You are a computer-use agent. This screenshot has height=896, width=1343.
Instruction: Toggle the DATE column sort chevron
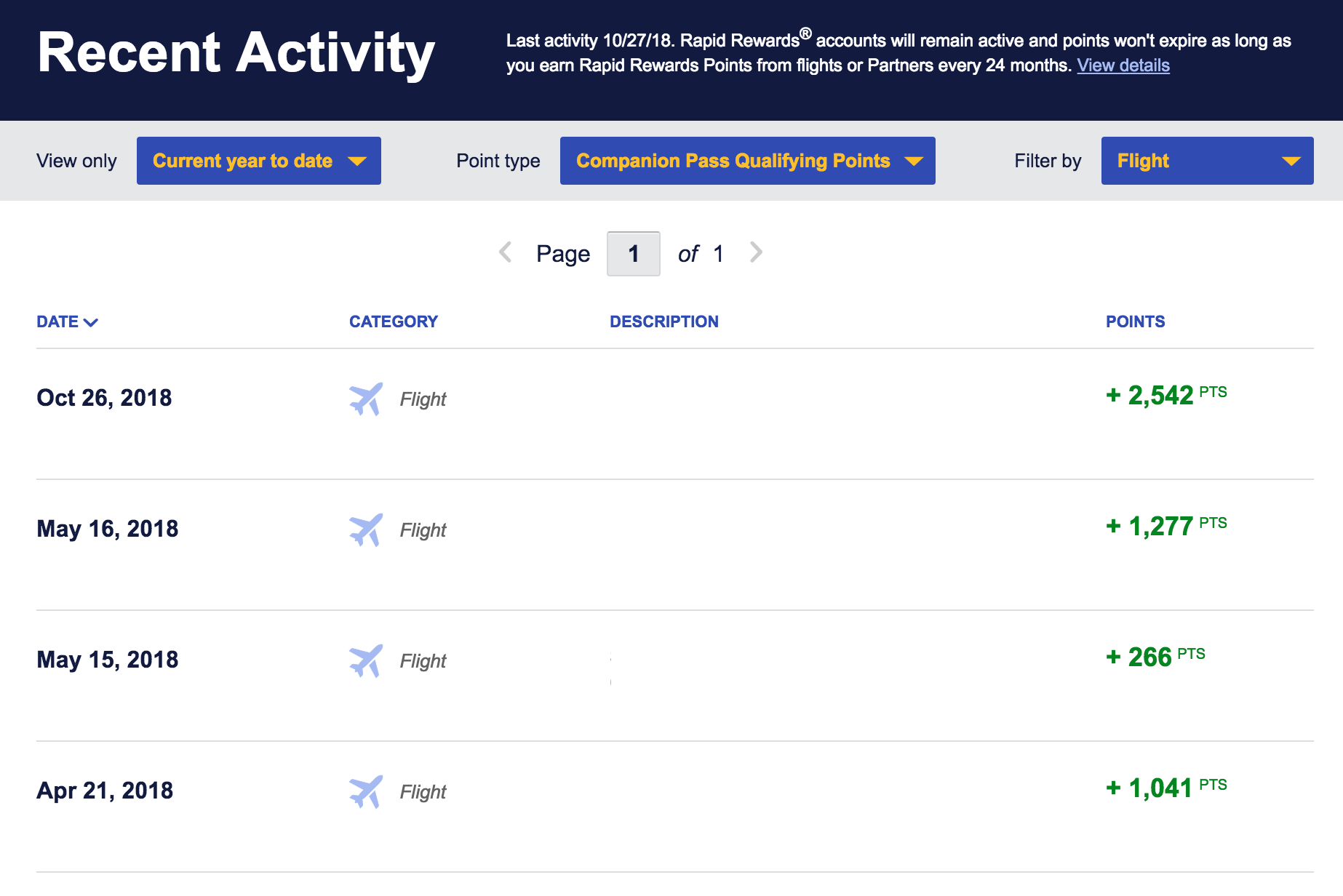coord(91,322)
